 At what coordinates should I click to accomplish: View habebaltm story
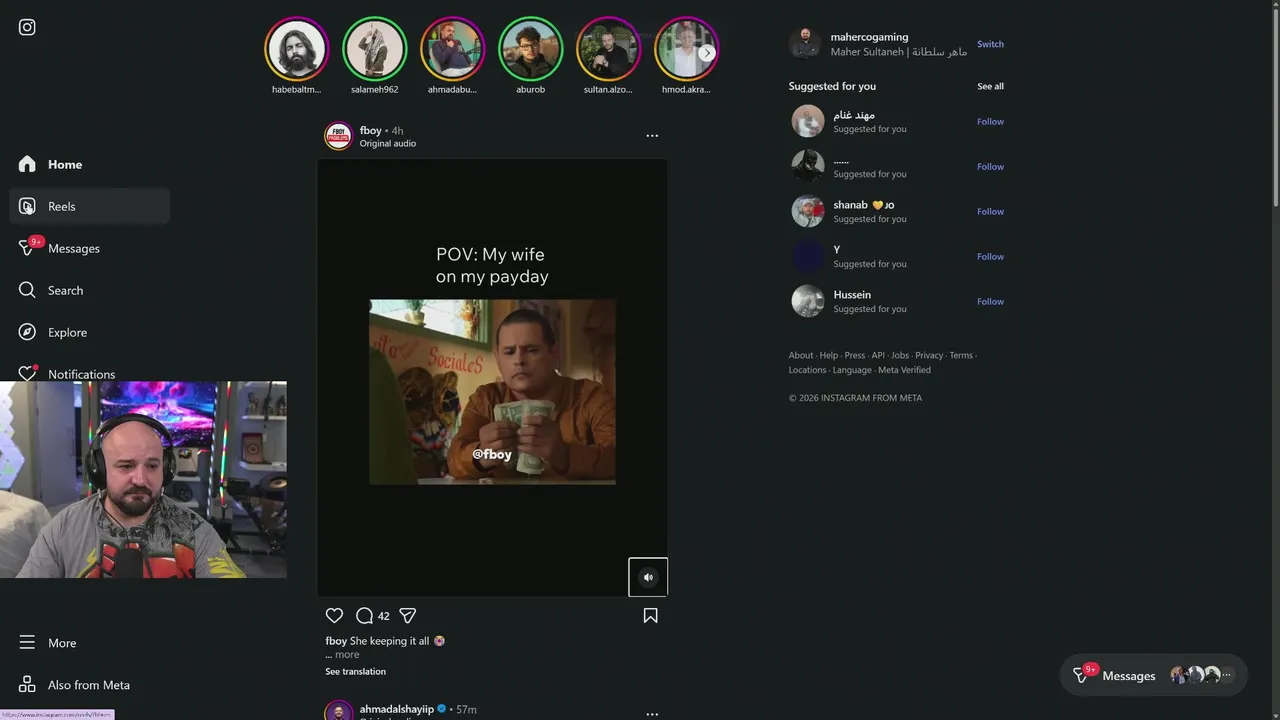pyautogui.click(x=296, y=49)
